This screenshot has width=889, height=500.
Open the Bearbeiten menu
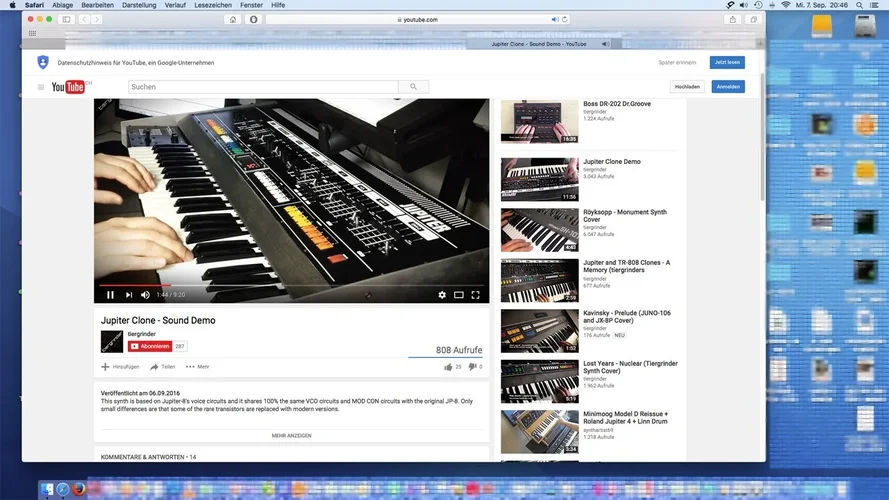pos(98,5)
